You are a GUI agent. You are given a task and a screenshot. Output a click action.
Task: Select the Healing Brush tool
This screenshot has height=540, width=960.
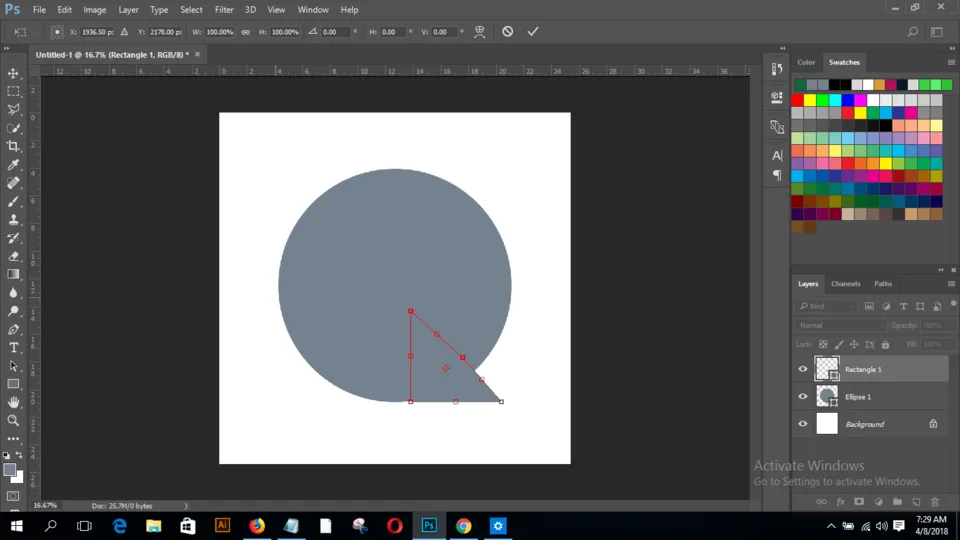click(13, 183)
